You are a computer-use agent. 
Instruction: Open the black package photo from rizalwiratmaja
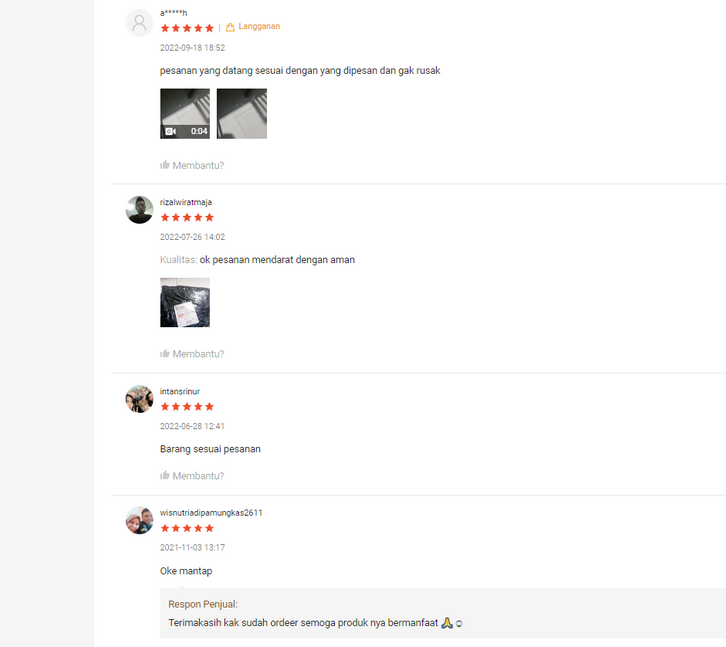coord(185,302)
